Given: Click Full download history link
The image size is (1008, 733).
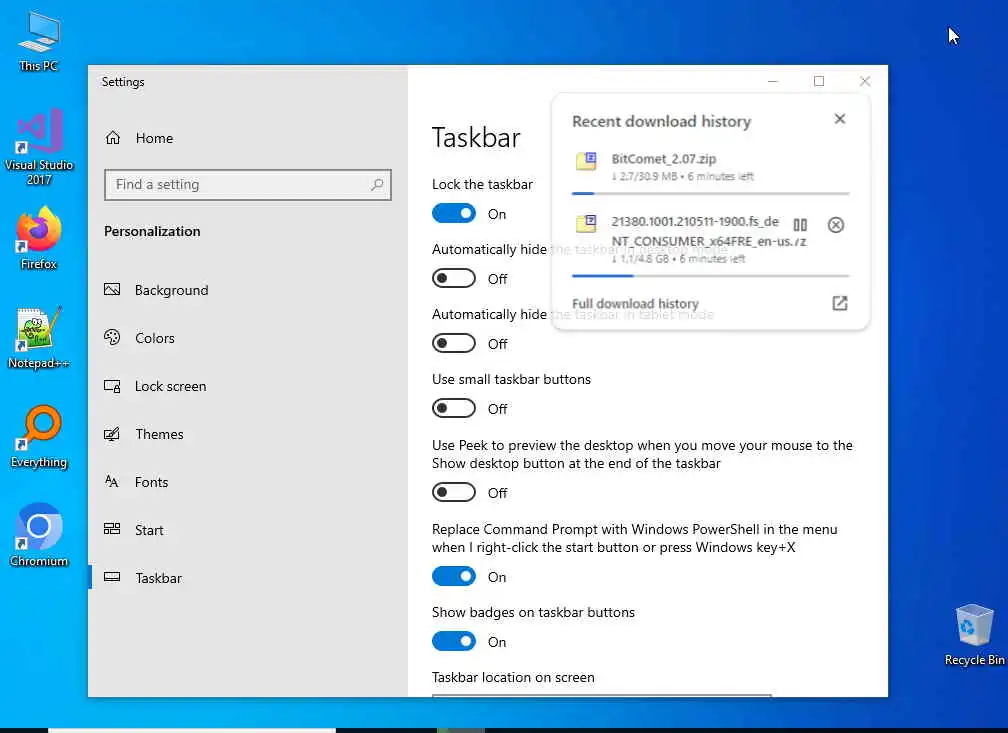Looking at the screenshot, I should click(635, 303).
